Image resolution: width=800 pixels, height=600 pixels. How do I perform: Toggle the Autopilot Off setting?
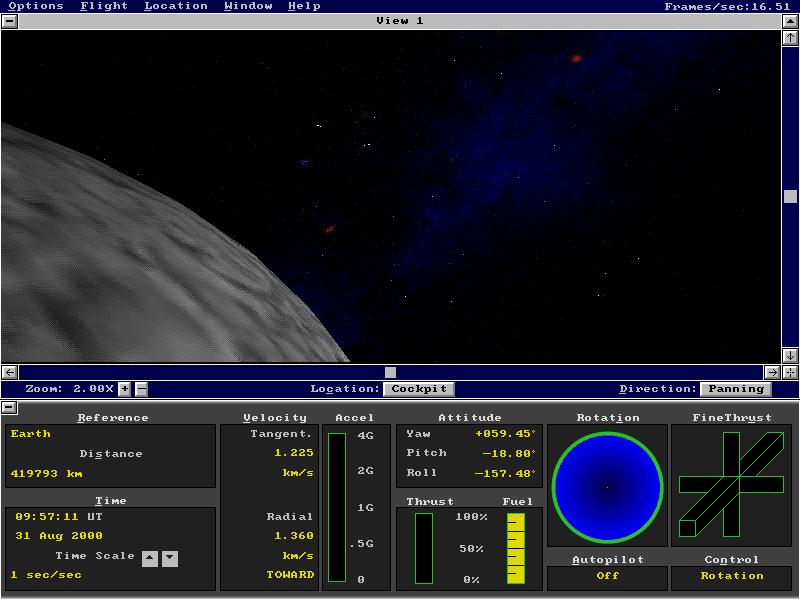pyautogui.click(x=607, y=576)
